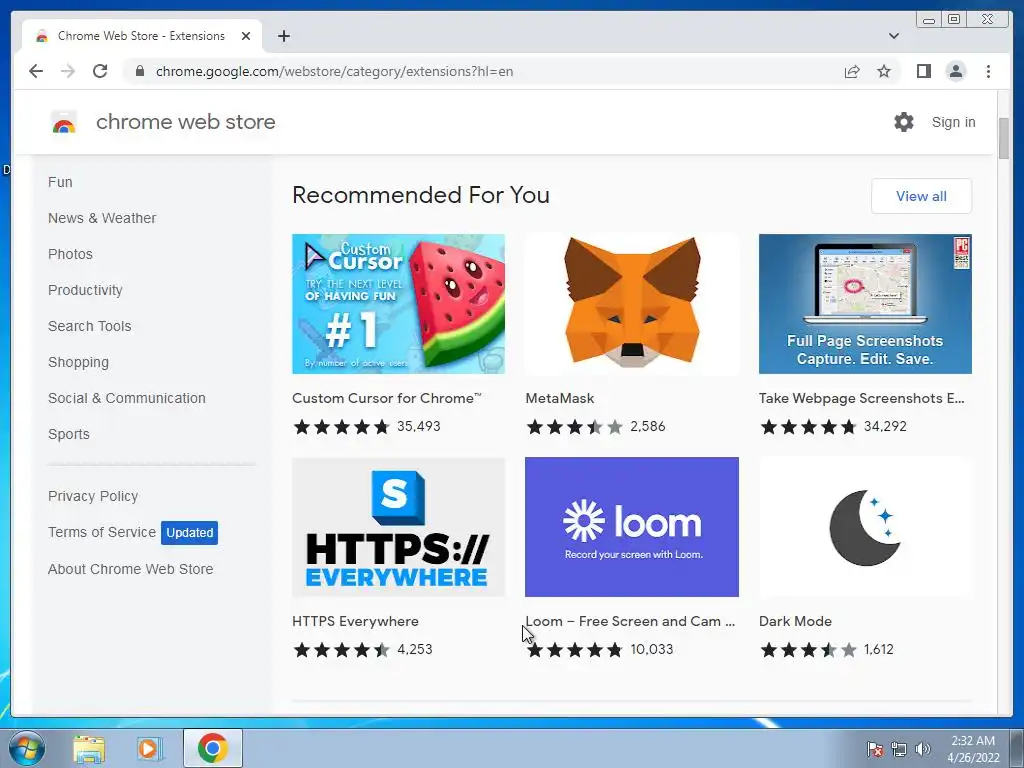Close the Chrome Web Store tab

click(x=246, y=36)
